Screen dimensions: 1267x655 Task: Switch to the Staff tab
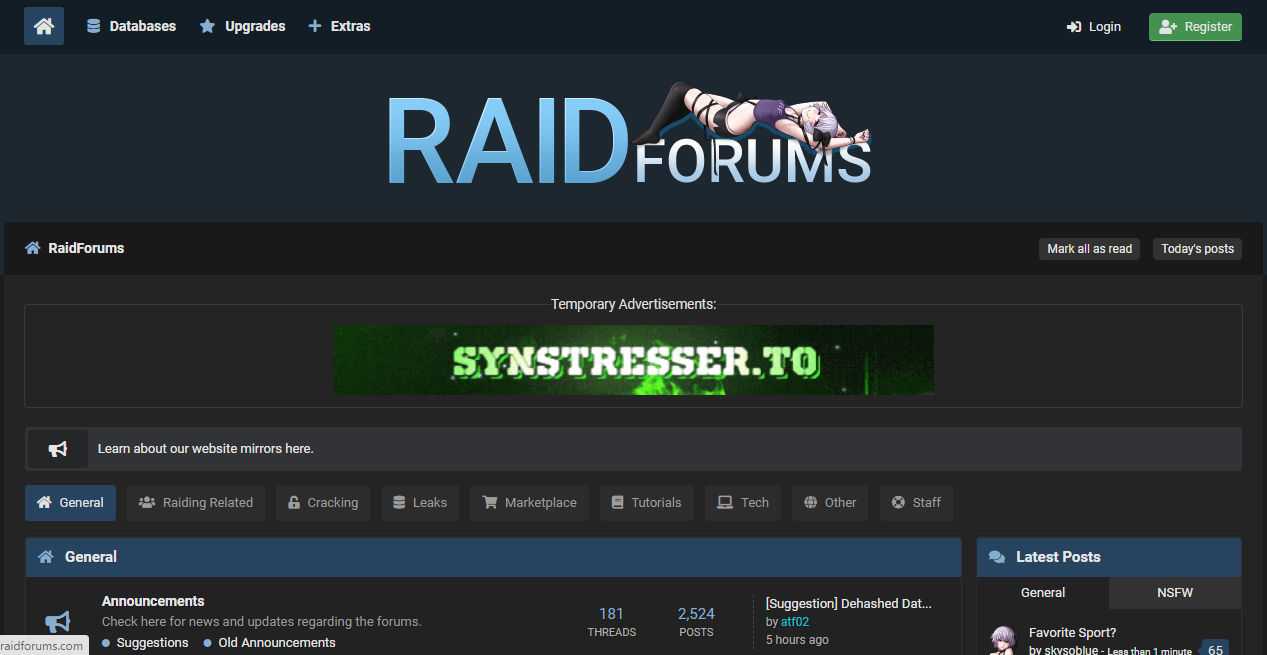click(x=916, y=503)
